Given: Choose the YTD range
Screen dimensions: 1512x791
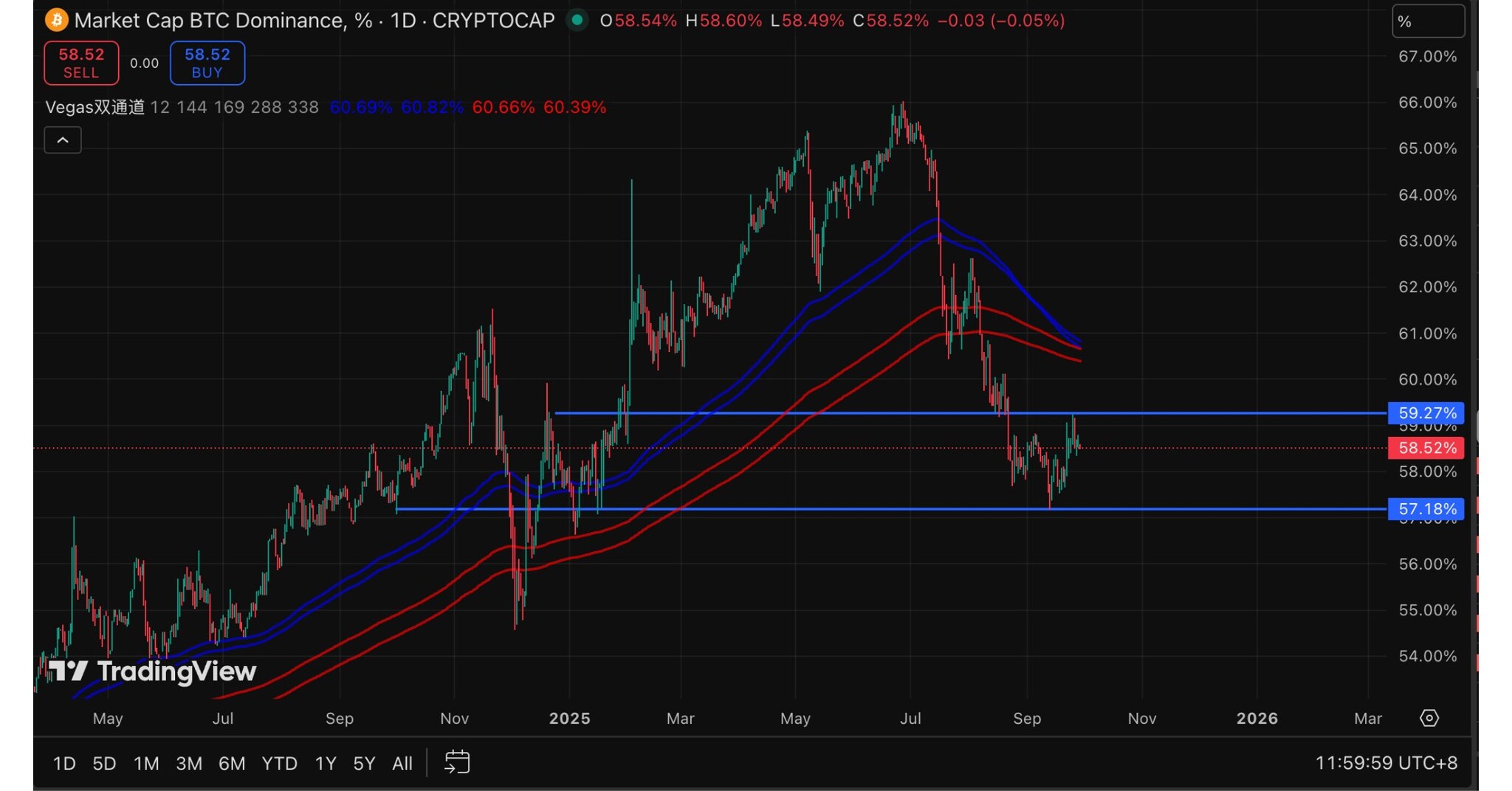Looking at the screenshot, I should [x=279, y=763].
